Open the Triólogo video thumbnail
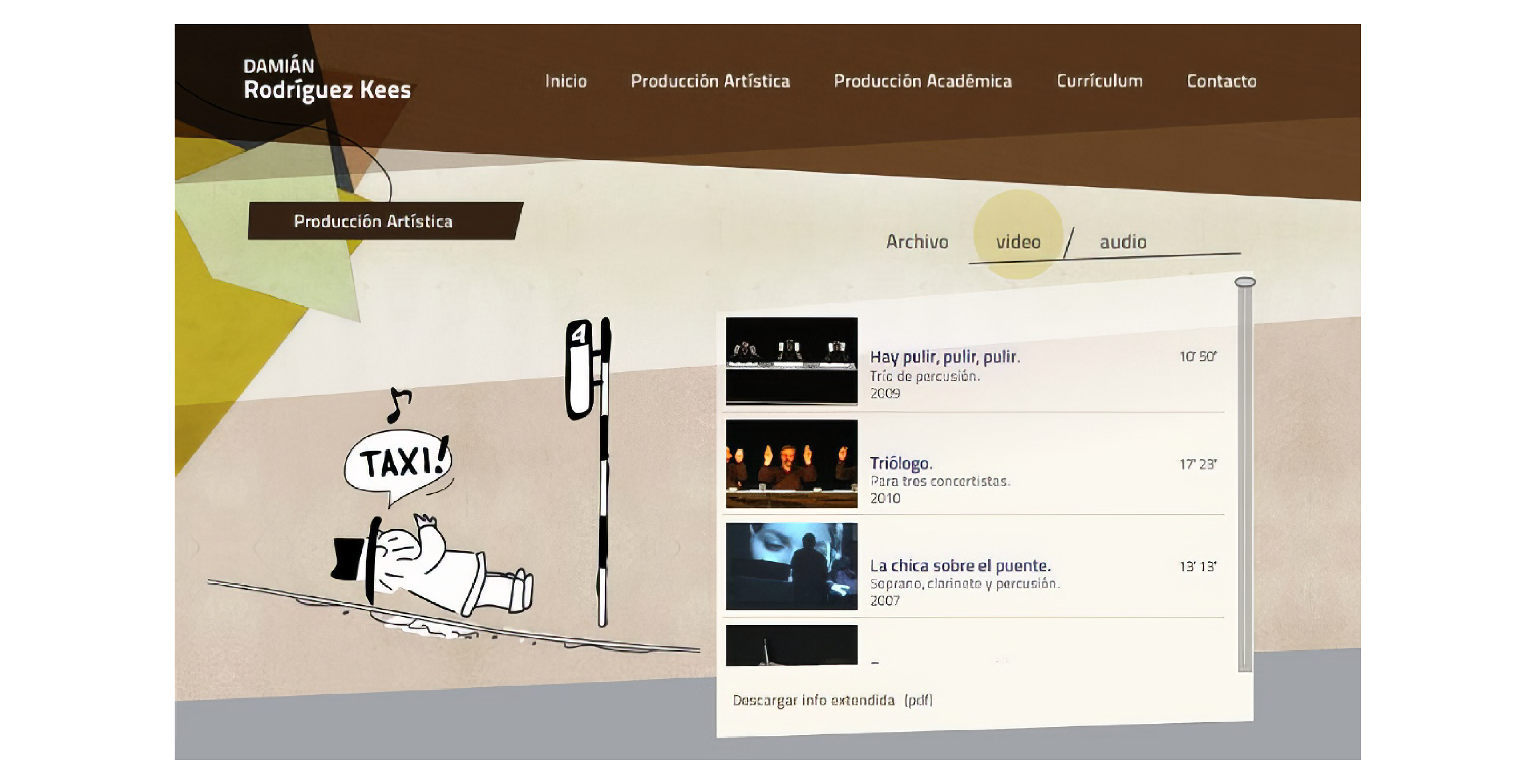This screenshot has height=784, width=1536. coord(791,463)
